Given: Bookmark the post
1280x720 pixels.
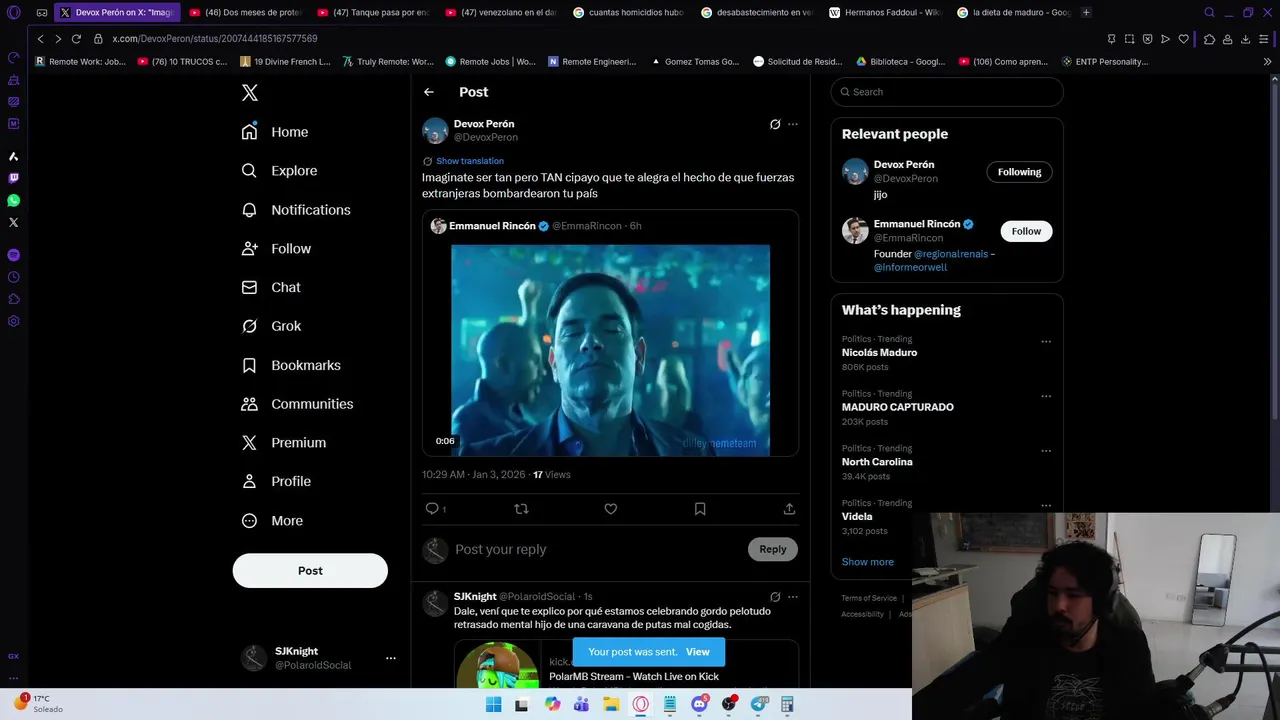Looking at the screenshot, I should (700, 509).
